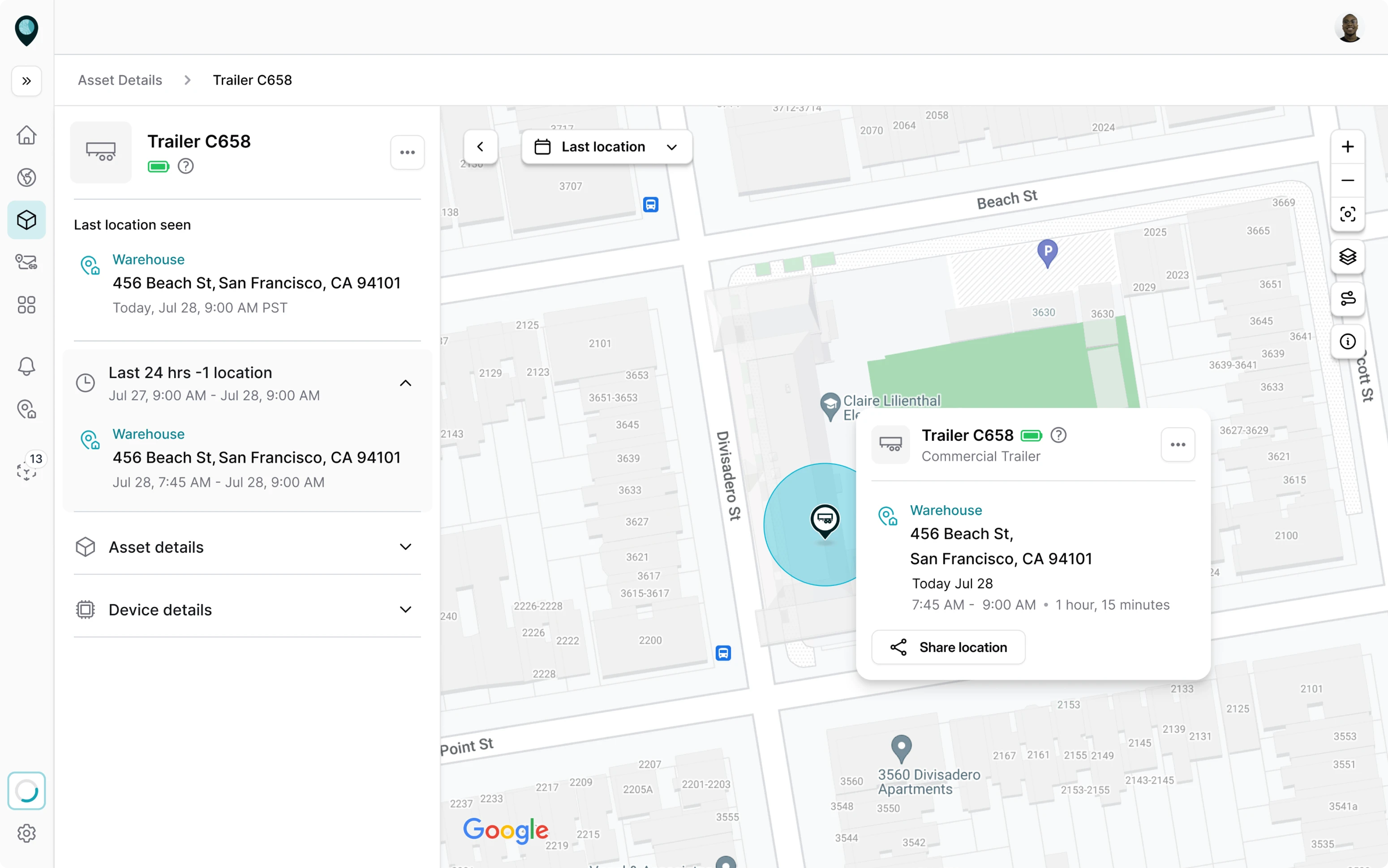
Task: Navigate to the Home dashboard icon
Action: pos(26,134)
